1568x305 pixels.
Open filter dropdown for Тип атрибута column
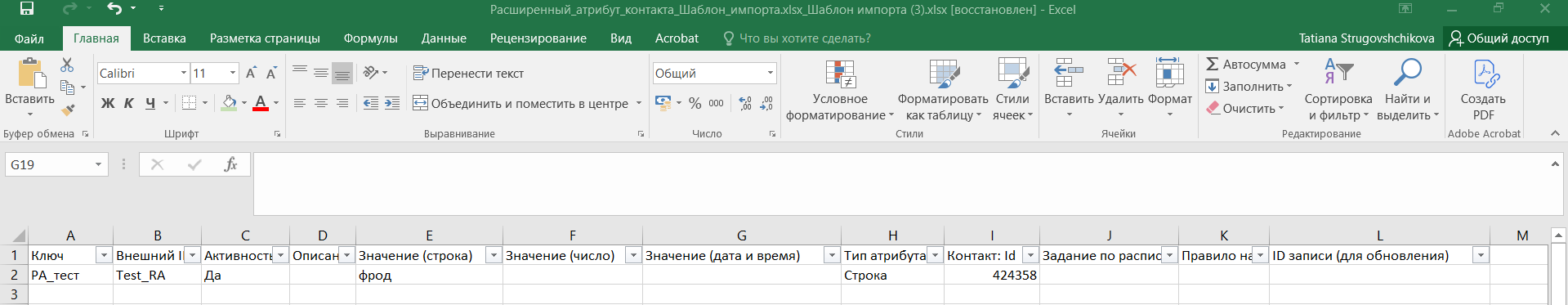pyautogui.click(x=935, y=255)
